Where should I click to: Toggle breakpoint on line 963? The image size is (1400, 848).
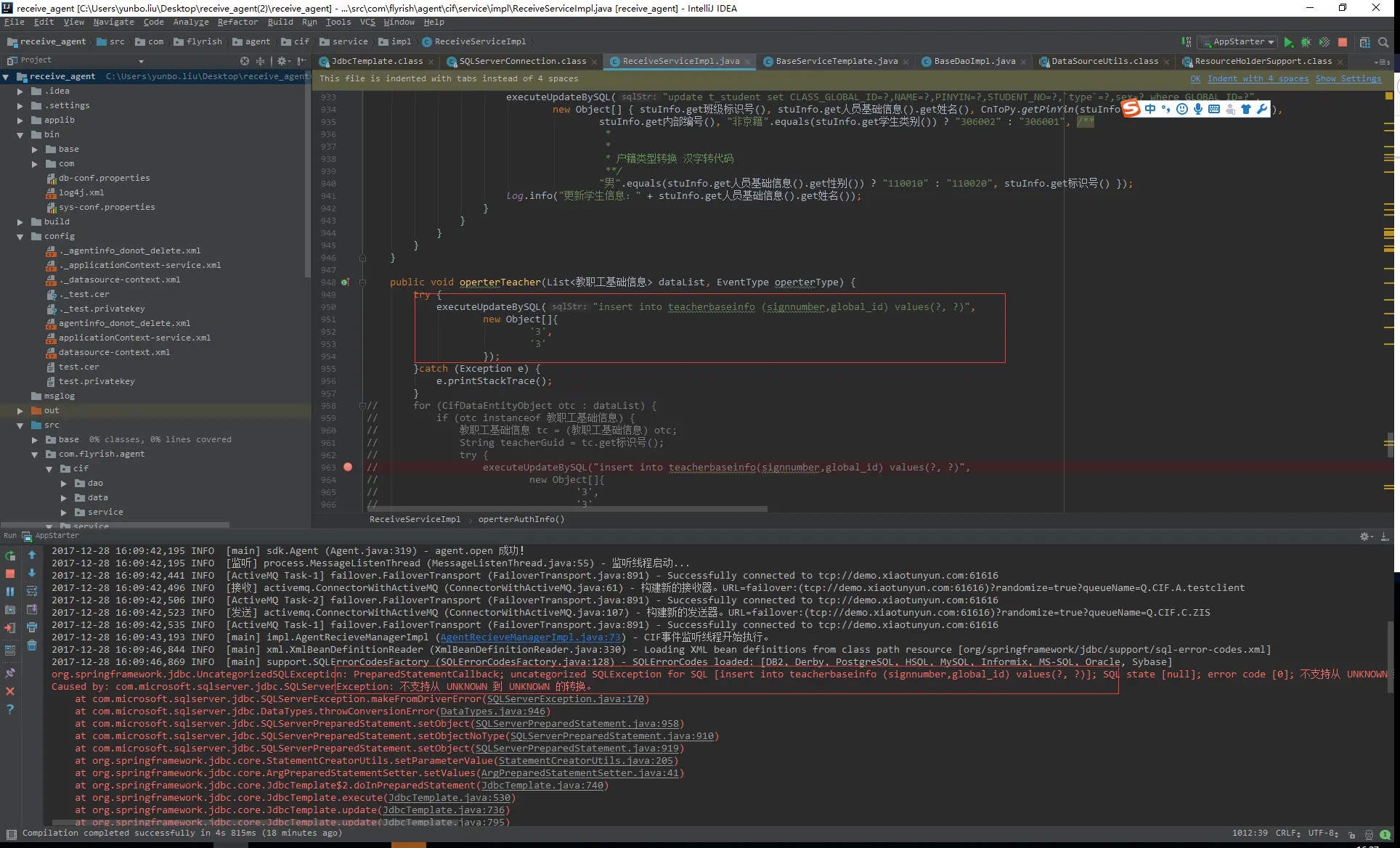click(x=348, y=468)
